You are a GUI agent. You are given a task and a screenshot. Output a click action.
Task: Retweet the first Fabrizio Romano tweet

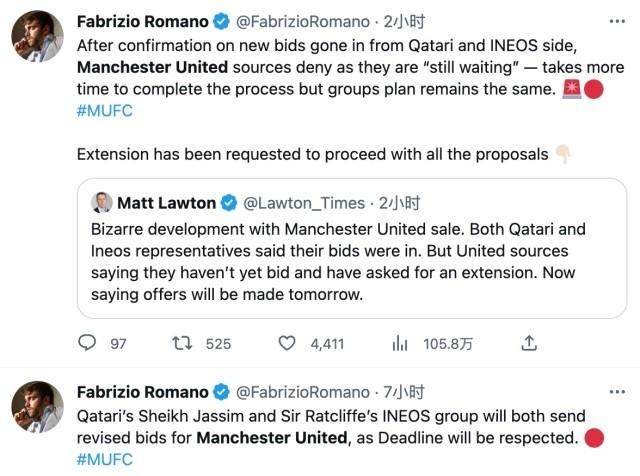pyautogui.click(x=183, y=343)
